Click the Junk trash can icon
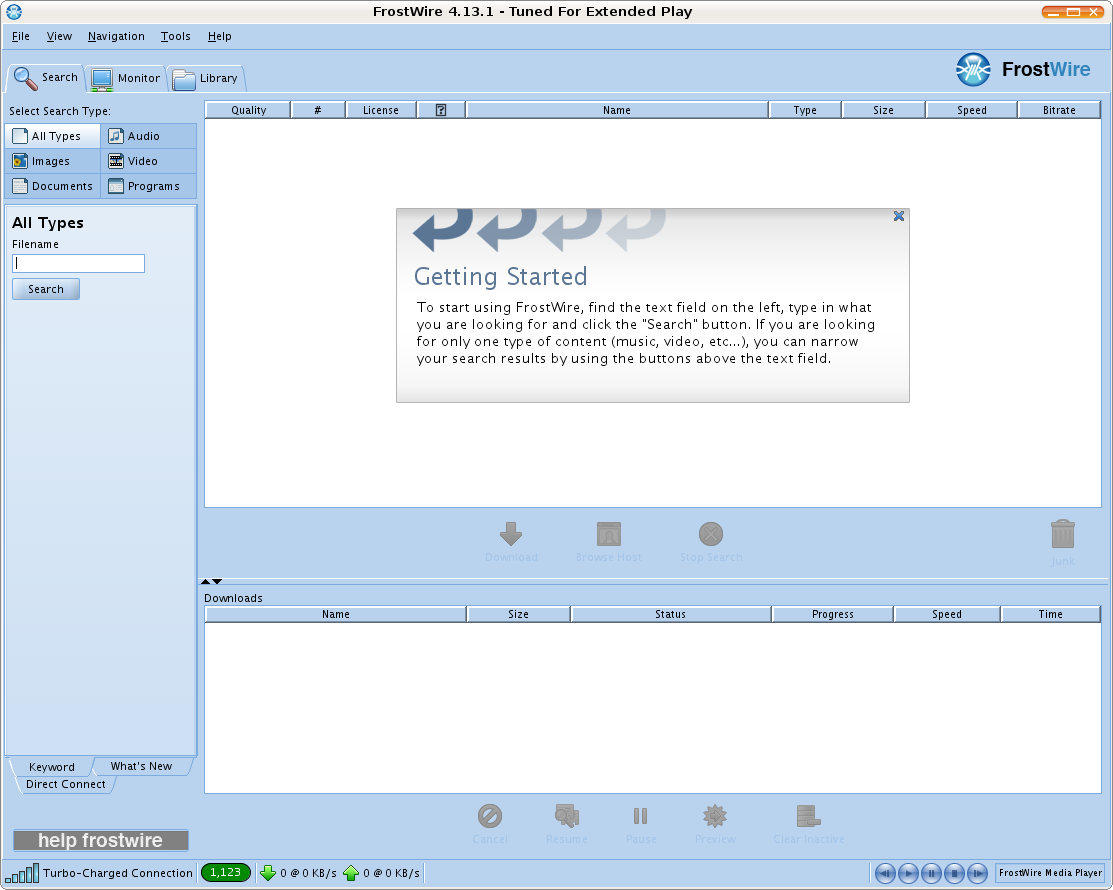1113x890 pixels. (x=1063, y=534)
